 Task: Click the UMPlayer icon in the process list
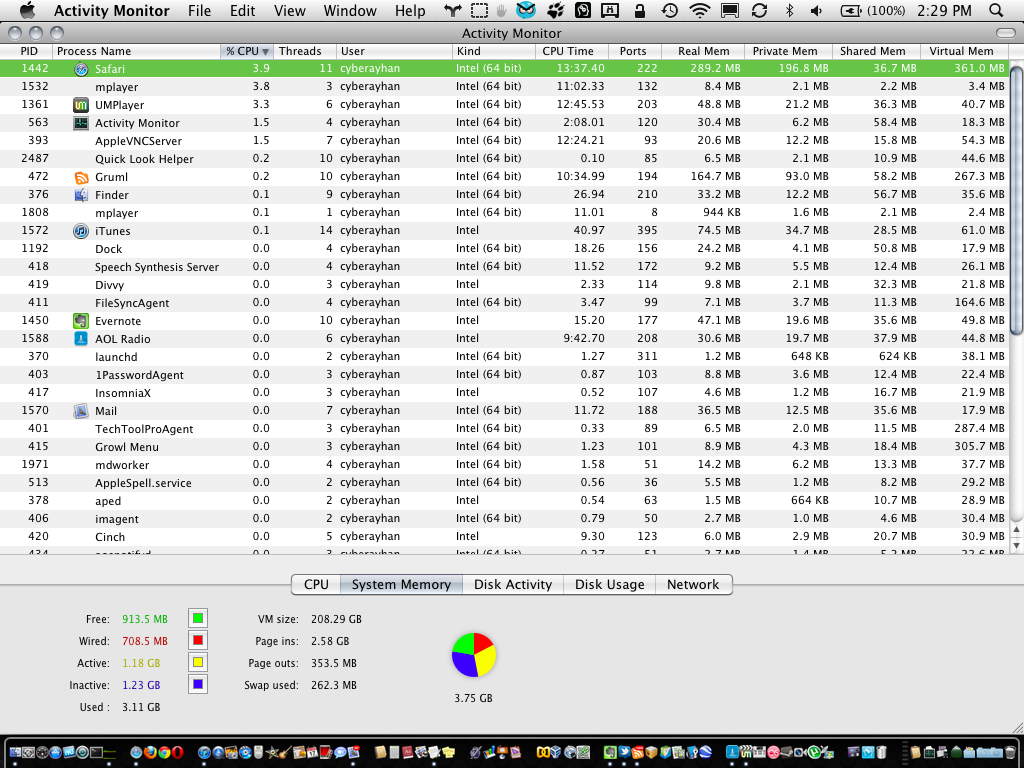(81, 104)
